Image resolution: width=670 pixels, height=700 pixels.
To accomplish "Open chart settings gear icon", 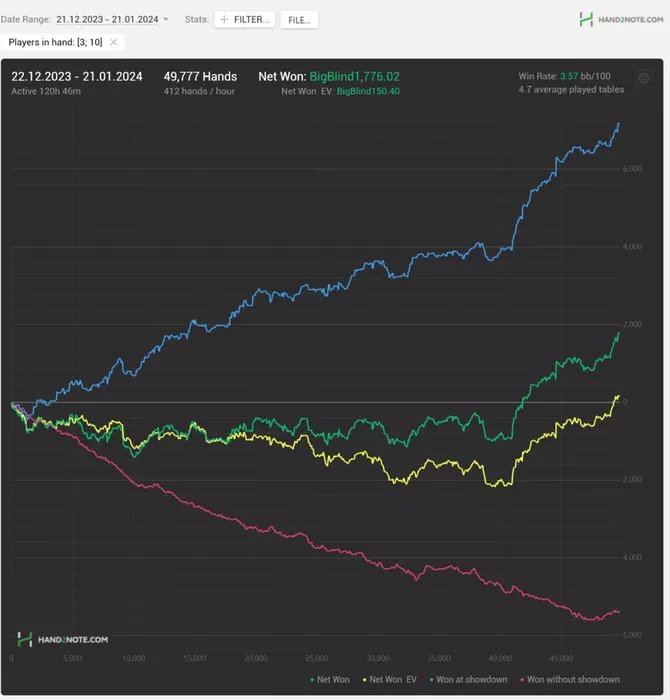I will [x=643, y=78].
